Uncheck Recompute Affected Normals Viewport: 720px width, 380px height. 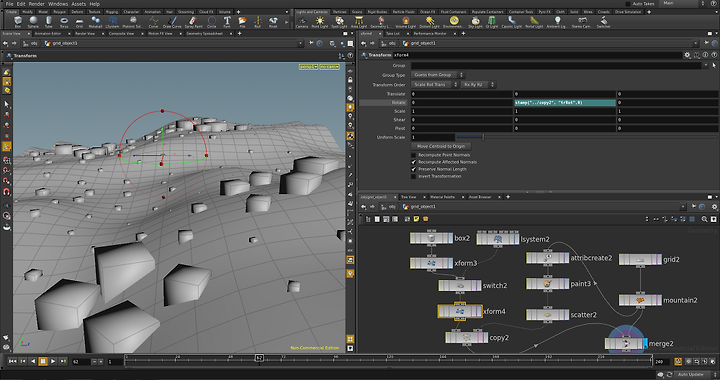(414, 162)
